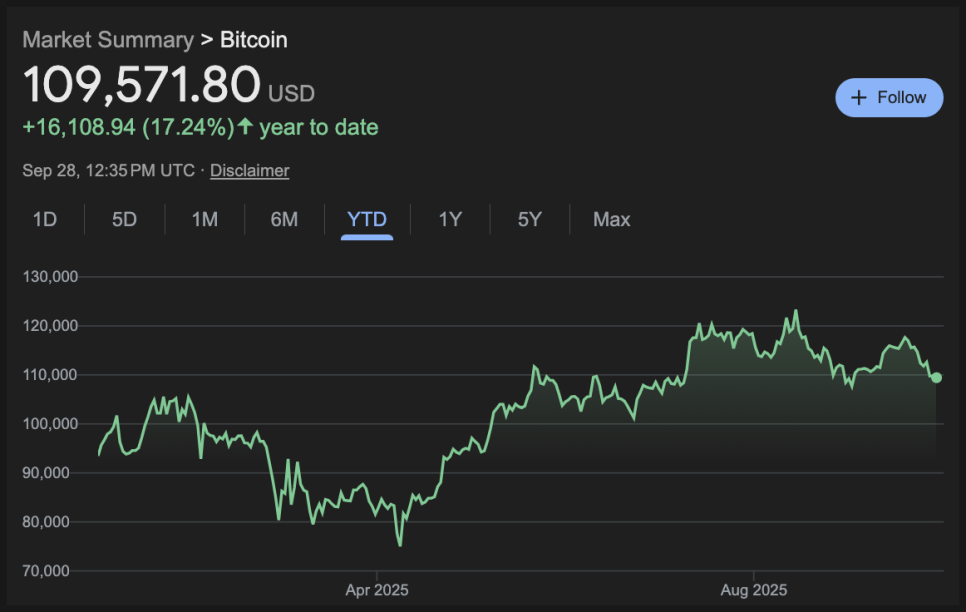Click the Sep 28, 12:35 PM UTC timestamp
Image resolution: width=966 pixels, height=612 pixels.
[108, 171]
